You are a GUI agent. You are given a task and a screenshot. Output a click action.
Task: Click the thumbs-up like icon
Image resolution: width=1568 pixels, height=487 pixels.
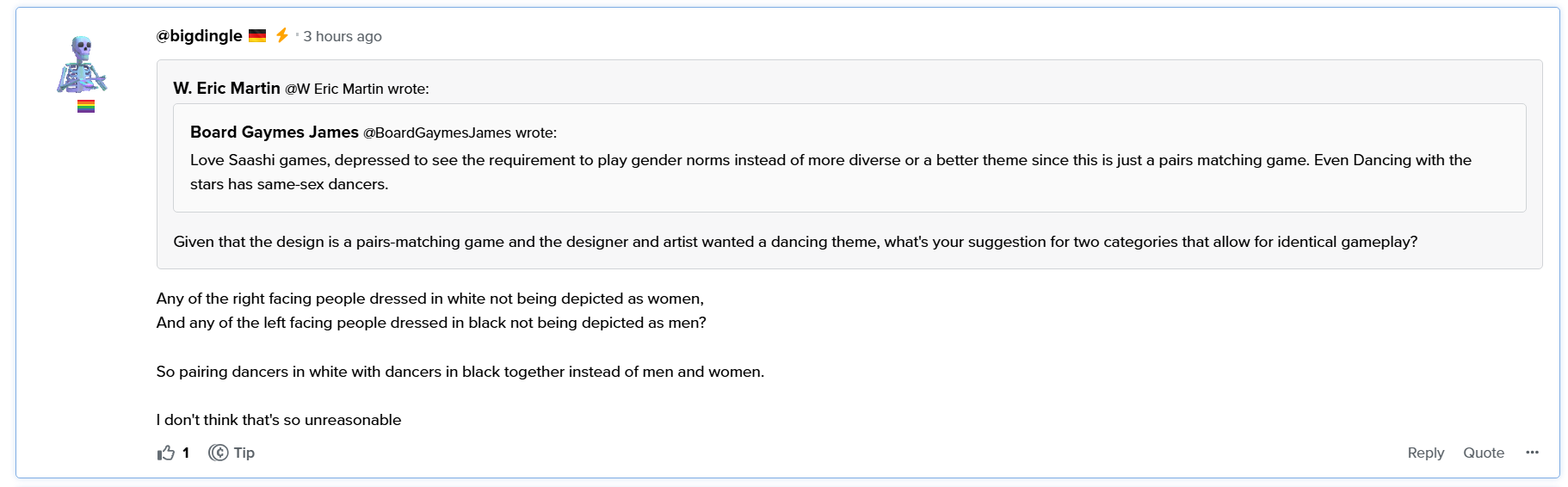tap(166, 453)
